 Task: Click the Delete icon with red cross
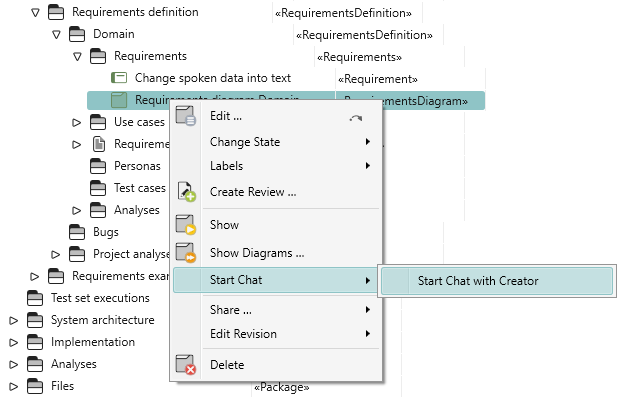(x=185, y=365)
